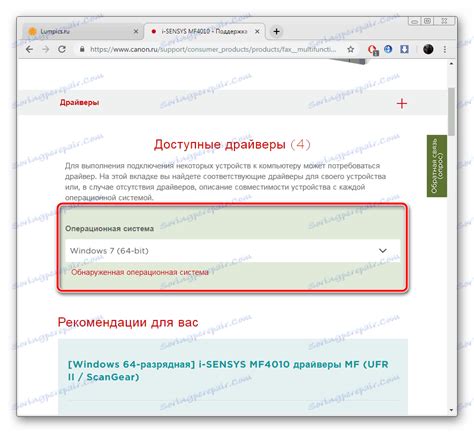Open the operating system dropdown
474x433 pixels.
pyautogui.click(x=232, y=251)
